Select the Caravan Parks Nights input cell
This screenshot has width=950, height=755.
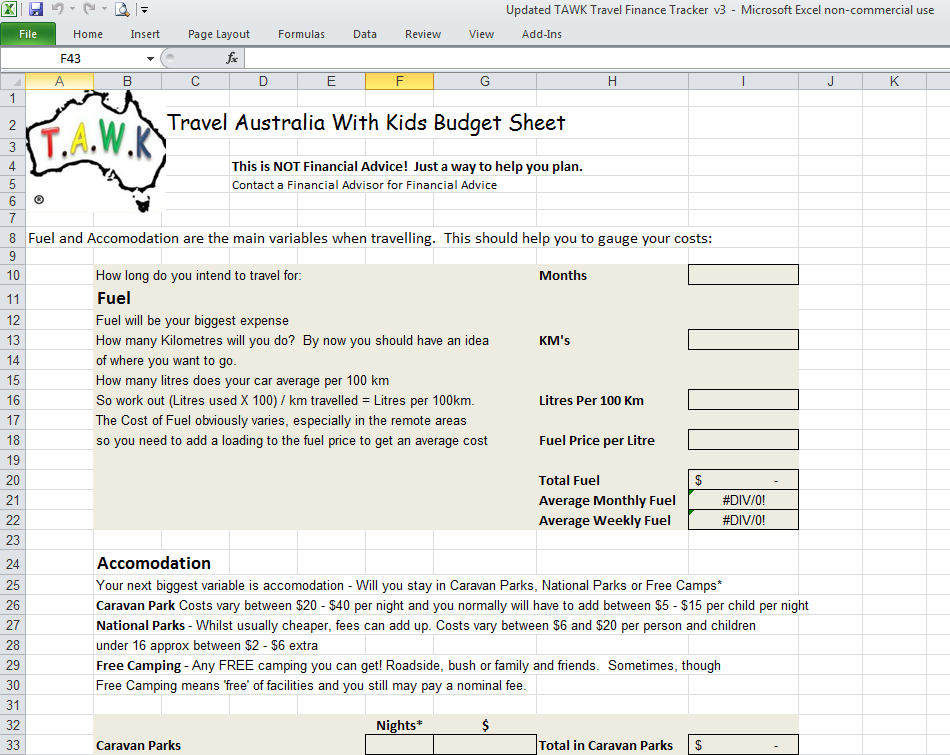399,745
